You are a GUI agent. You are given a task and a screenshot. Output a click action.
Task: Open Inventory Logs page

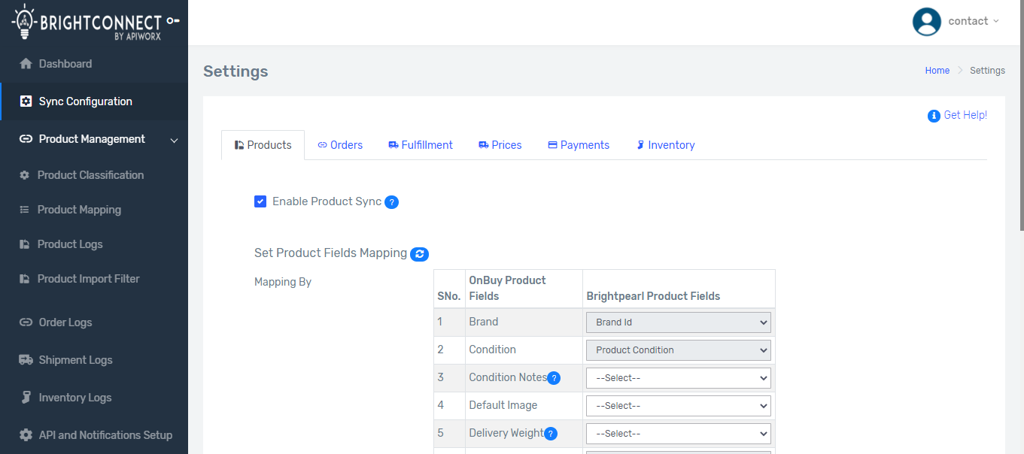[x=94, y=397]
